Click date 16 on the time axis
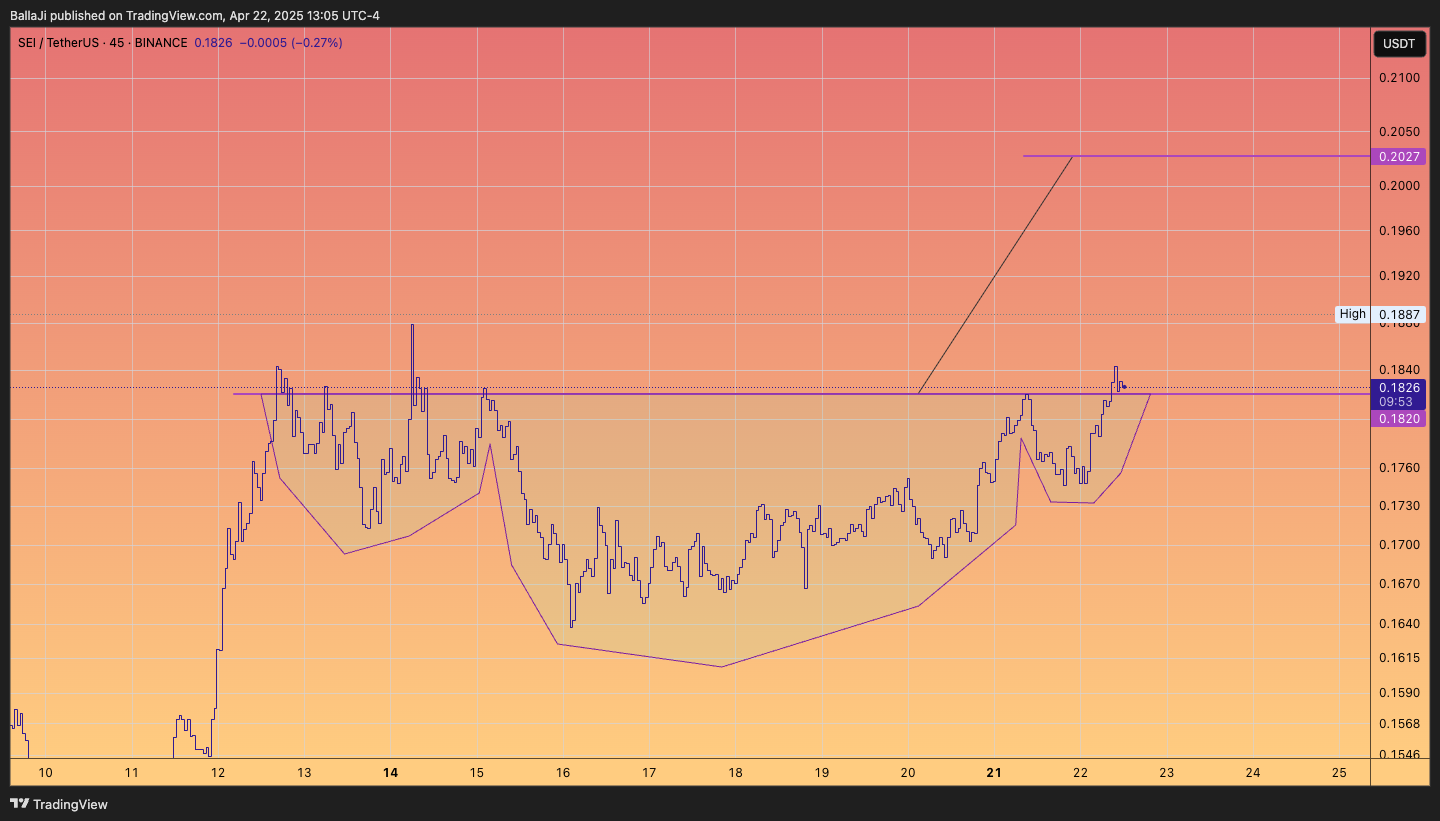The image size is (1440, 821). pos(563,772)
